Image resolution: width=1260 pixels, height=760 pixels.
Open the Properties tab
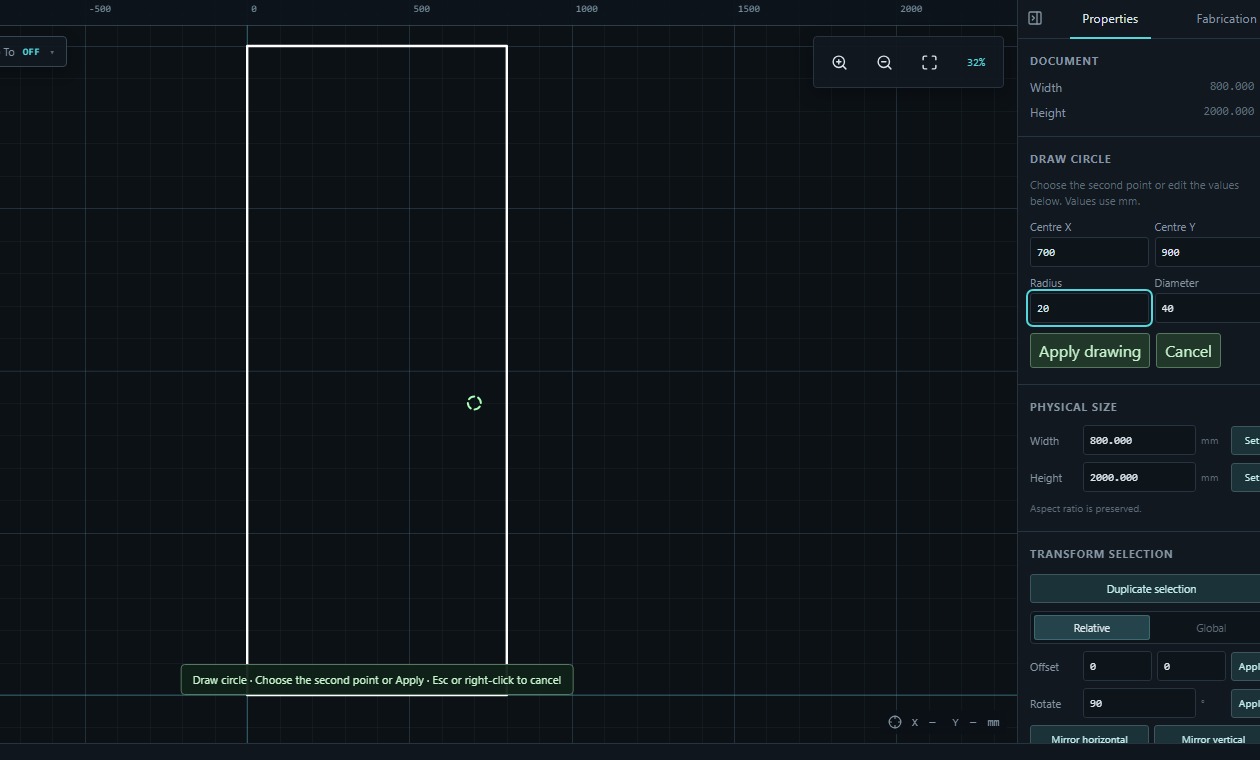tap(1110, 18)
